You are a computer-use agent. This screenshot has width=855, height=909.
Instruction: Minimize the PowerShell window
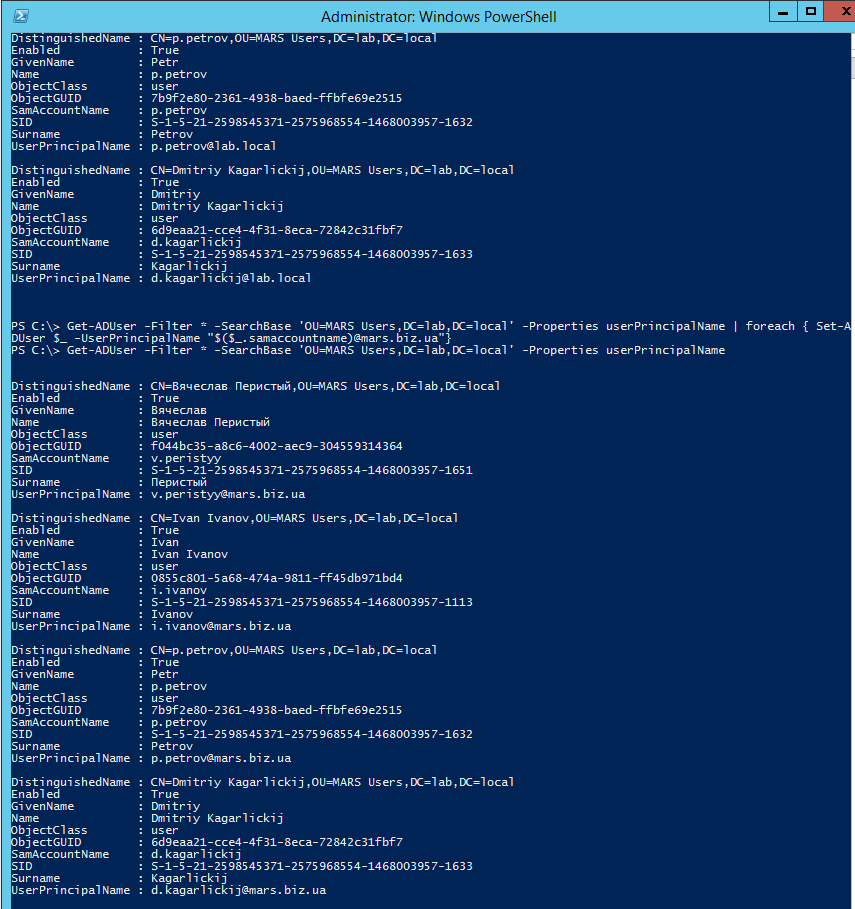pos(785,12)
